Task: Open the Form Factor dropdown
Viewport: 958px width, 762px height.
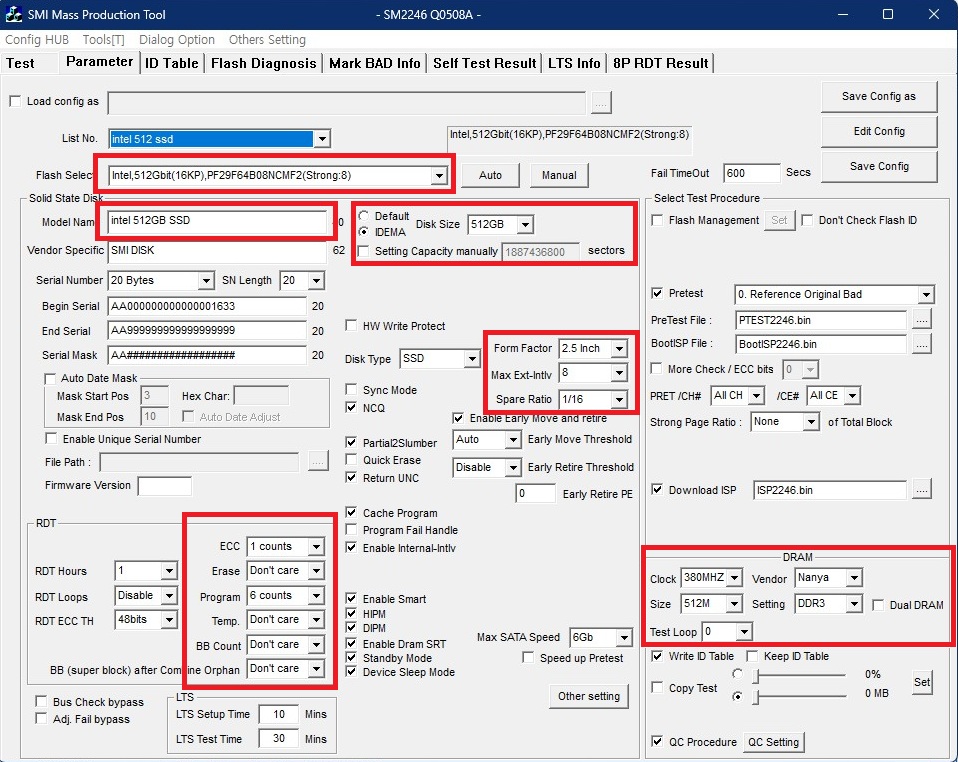Action: 619,348
